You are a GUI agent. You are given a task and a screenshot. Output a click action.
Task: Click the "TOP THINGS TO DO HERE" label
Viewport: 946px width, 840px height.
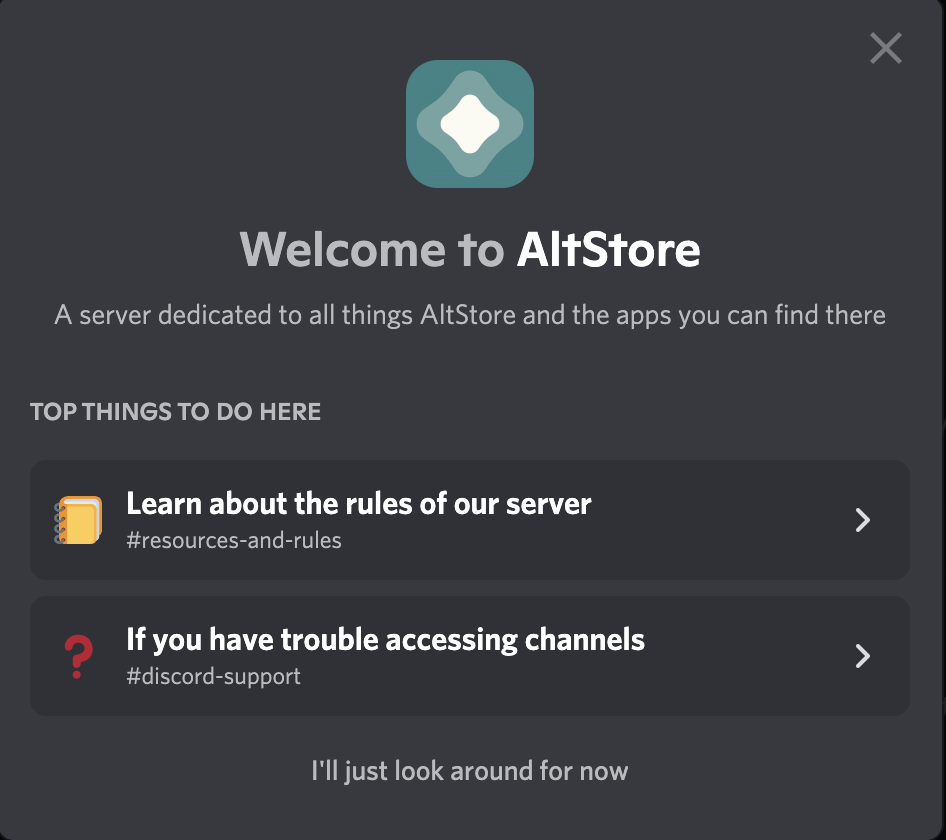click(x=176, y=412)
